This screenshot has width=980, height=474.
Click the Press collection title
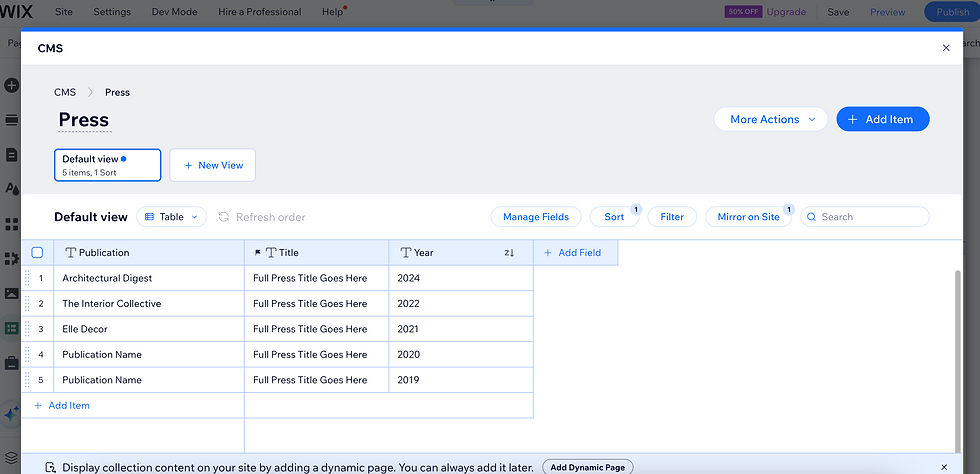[84, 119]
